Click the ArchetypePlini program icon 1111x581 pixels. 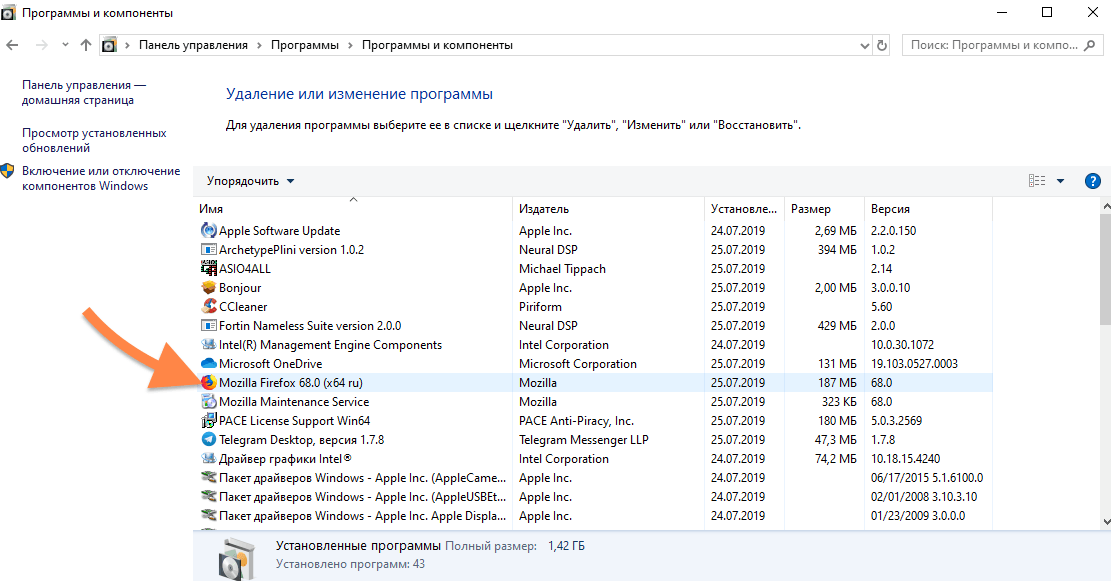pyautogui.click(x=208, y=249)
